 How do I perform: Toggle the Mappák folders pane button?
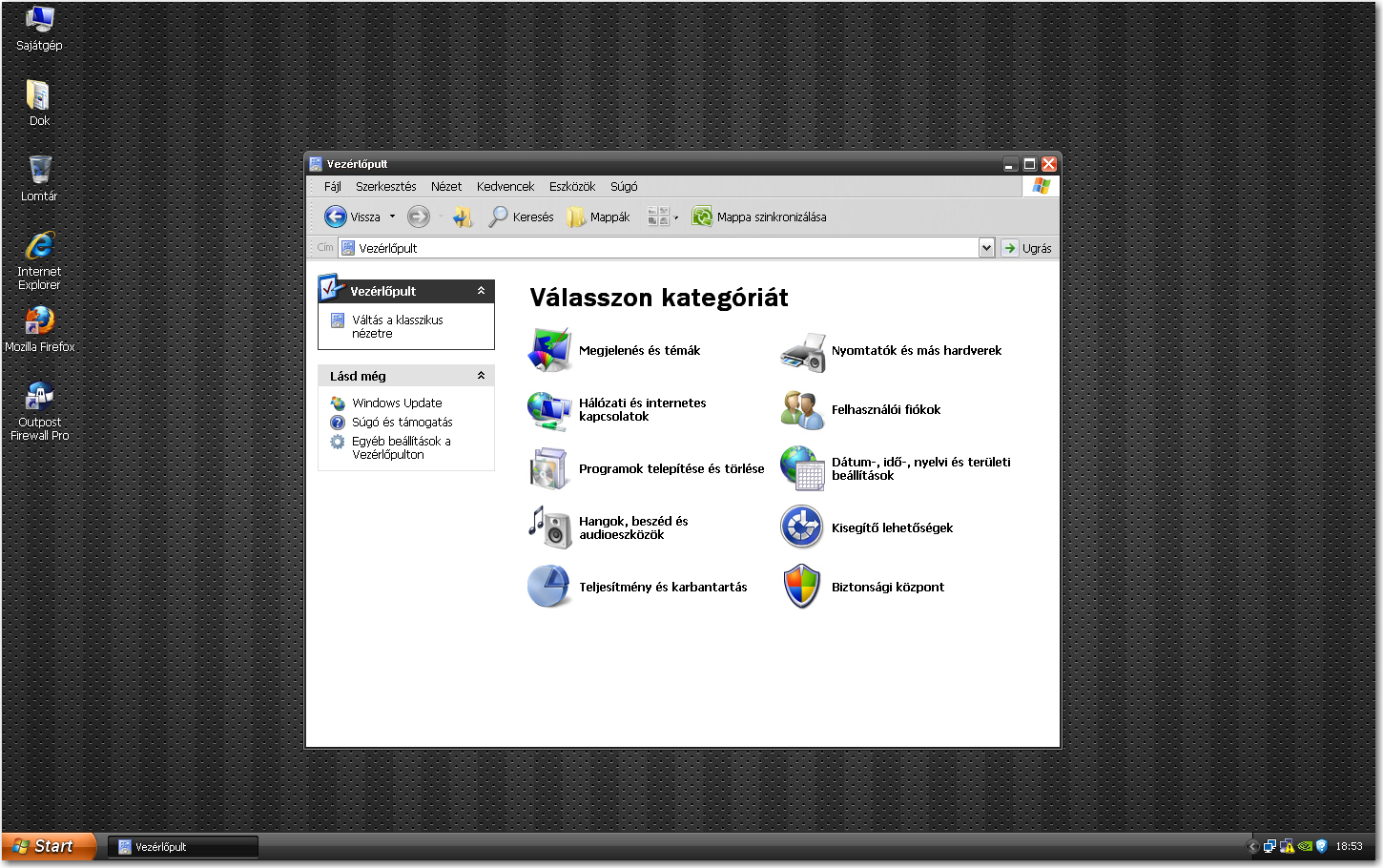598,217
